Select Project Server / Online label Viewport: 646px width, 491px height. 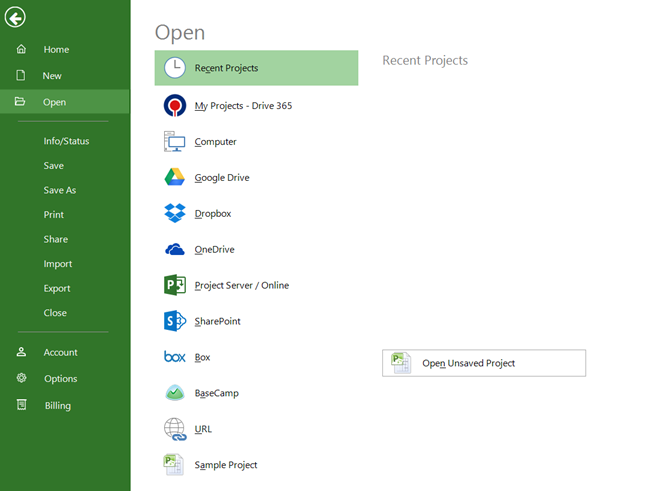coord(241,285)
